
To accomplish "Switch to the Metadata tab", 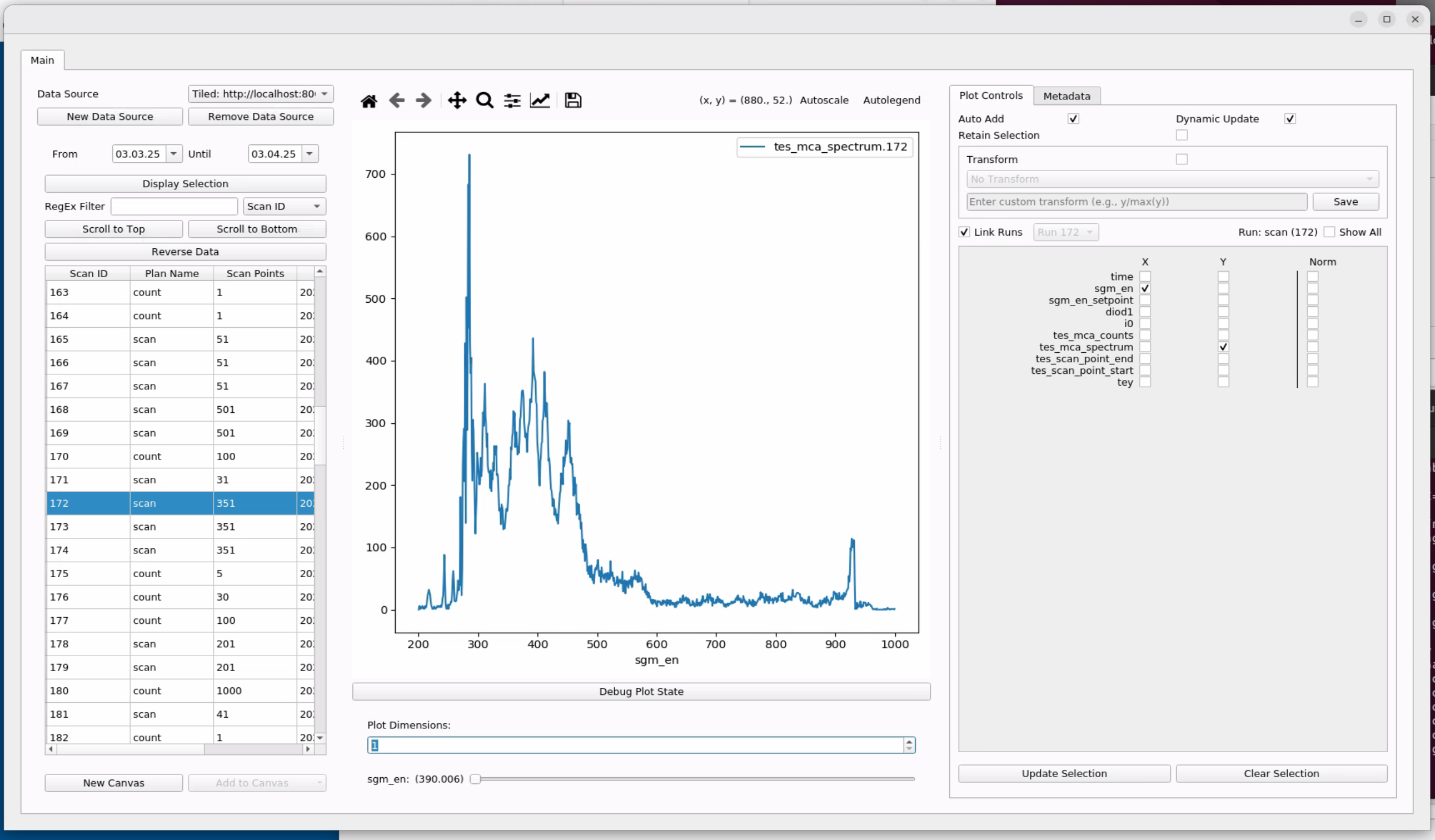I will pos(1066,96).
